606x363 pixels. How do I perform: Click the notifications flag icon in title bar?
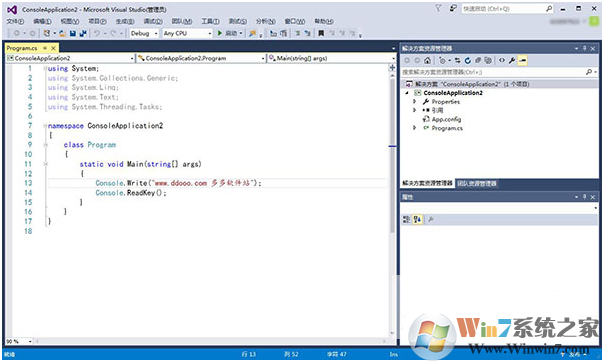point(438,8)
